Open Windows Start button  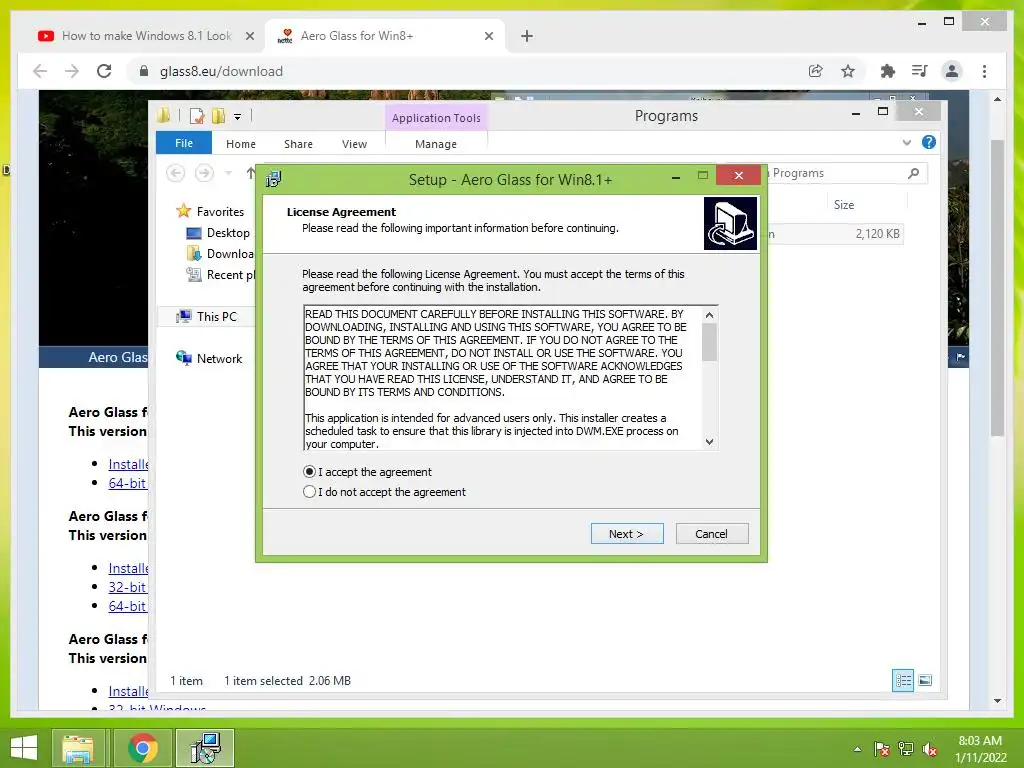point(24,747)
